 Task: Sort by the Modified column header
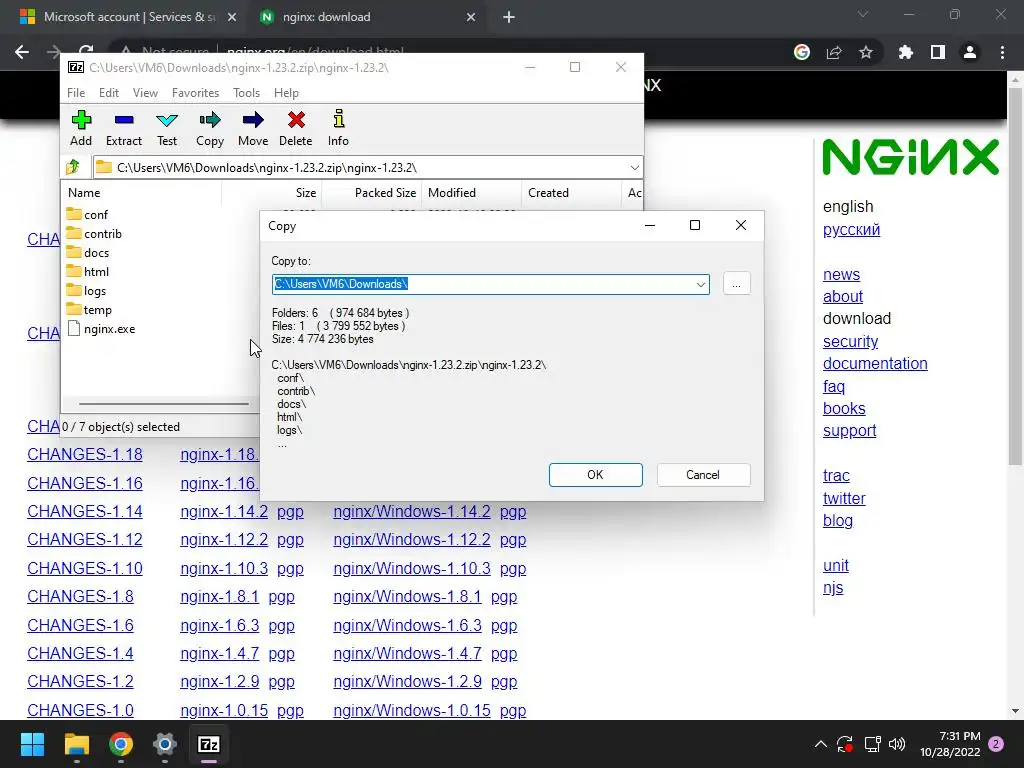[x=451, y=193]
